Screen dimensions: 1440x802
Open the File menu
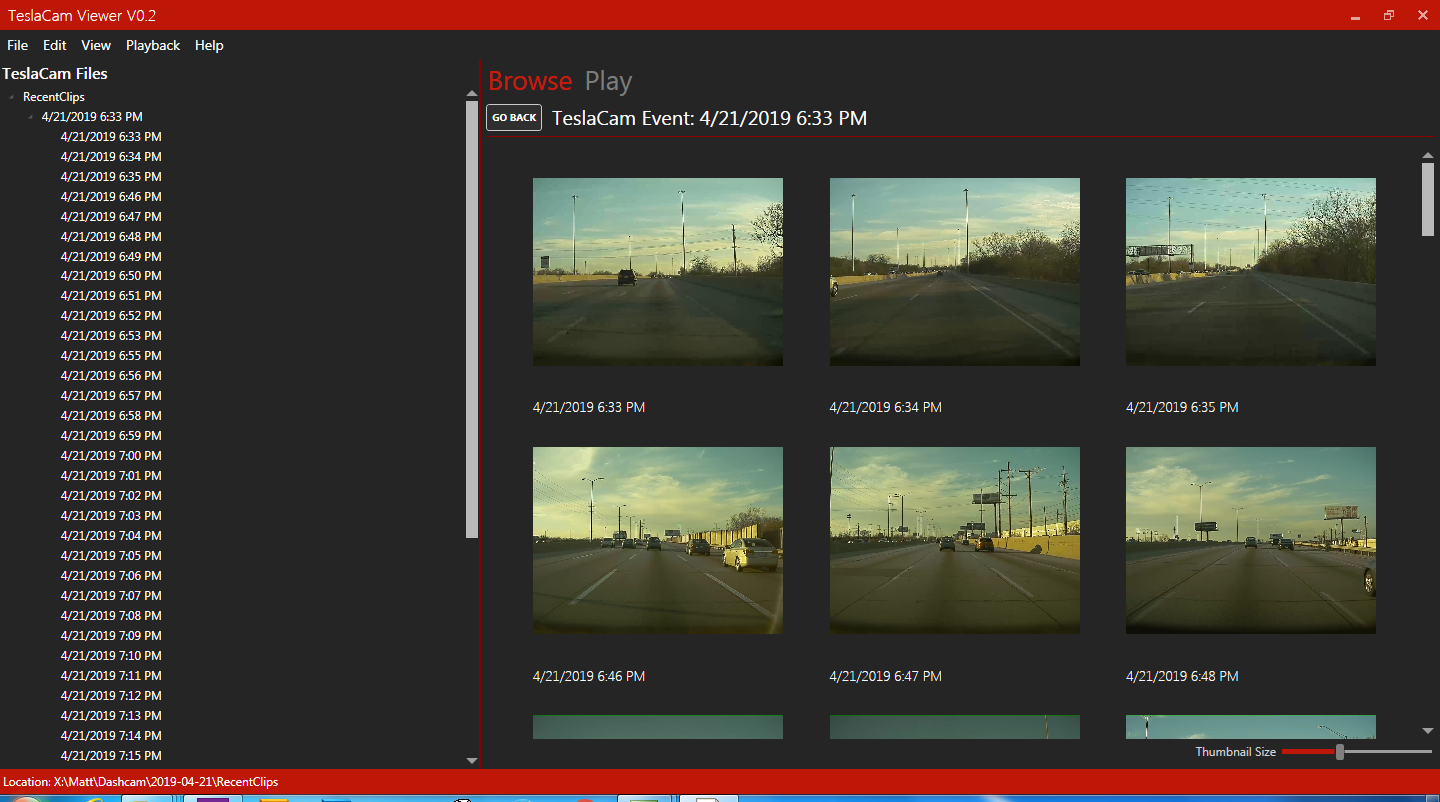tap(17, 45)
